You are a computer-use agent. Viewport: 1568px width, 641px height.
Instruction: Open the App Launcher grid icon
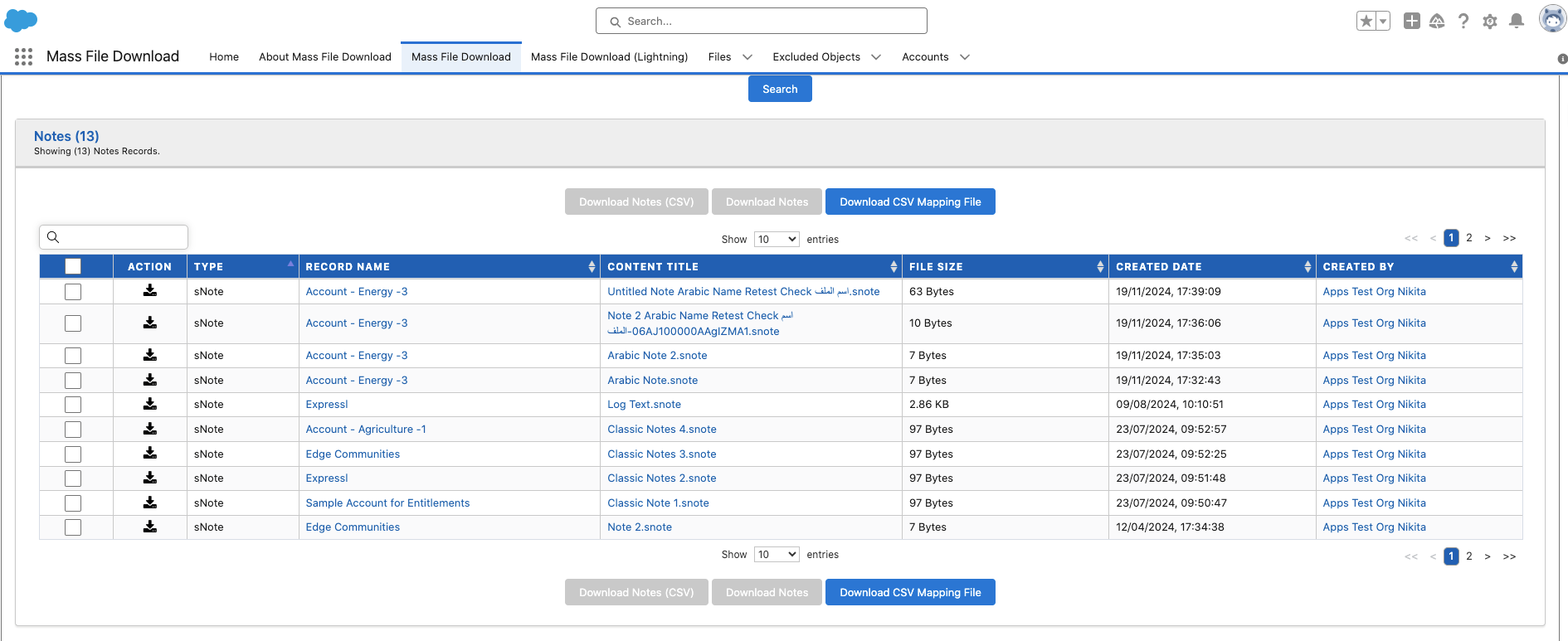pyautogui.click(x=23, y=56)
